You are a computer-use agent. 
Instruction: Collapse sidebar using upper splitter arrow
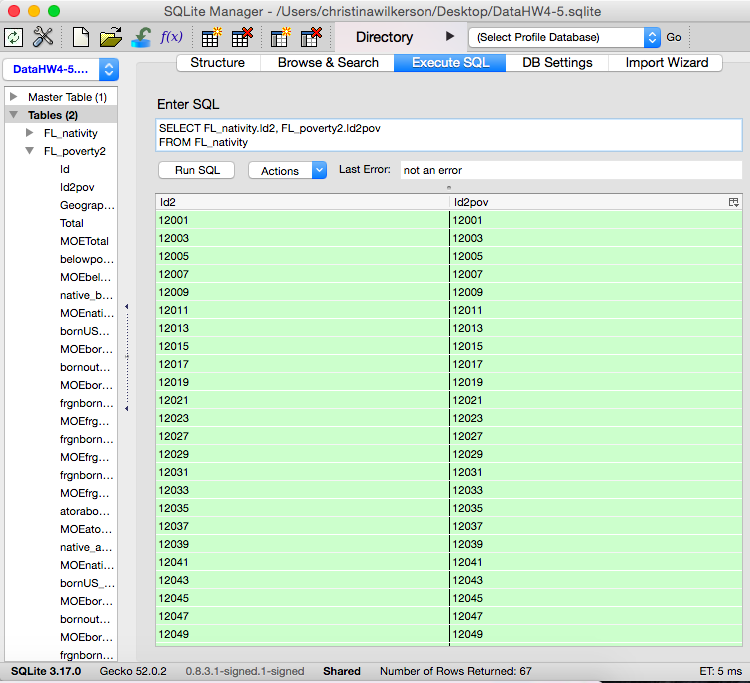tap(126, 307)
